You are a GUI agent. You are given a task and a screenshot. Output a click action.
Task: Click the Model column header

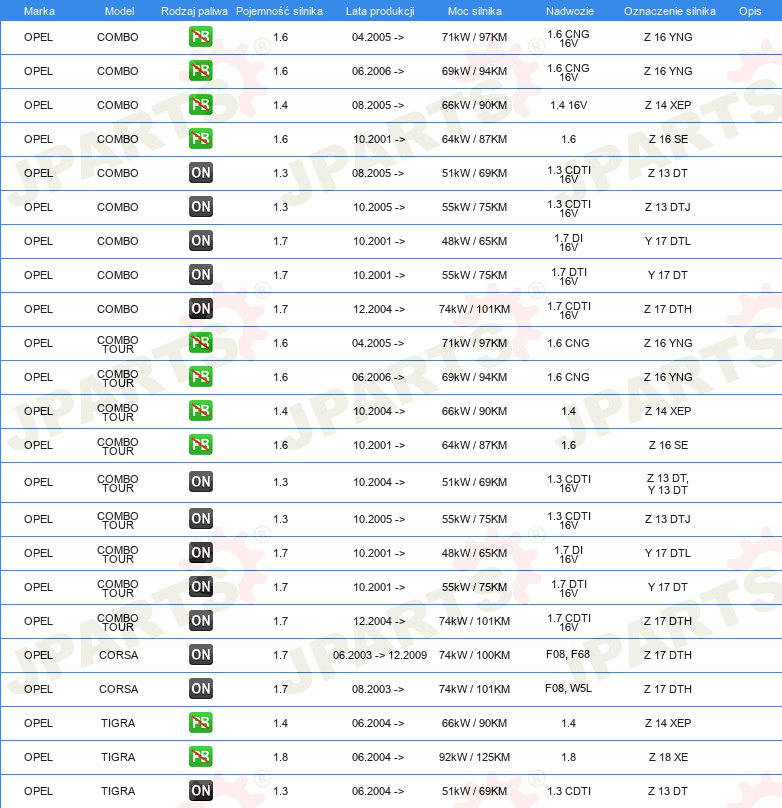pyautogui.click(x=120, y=11)
